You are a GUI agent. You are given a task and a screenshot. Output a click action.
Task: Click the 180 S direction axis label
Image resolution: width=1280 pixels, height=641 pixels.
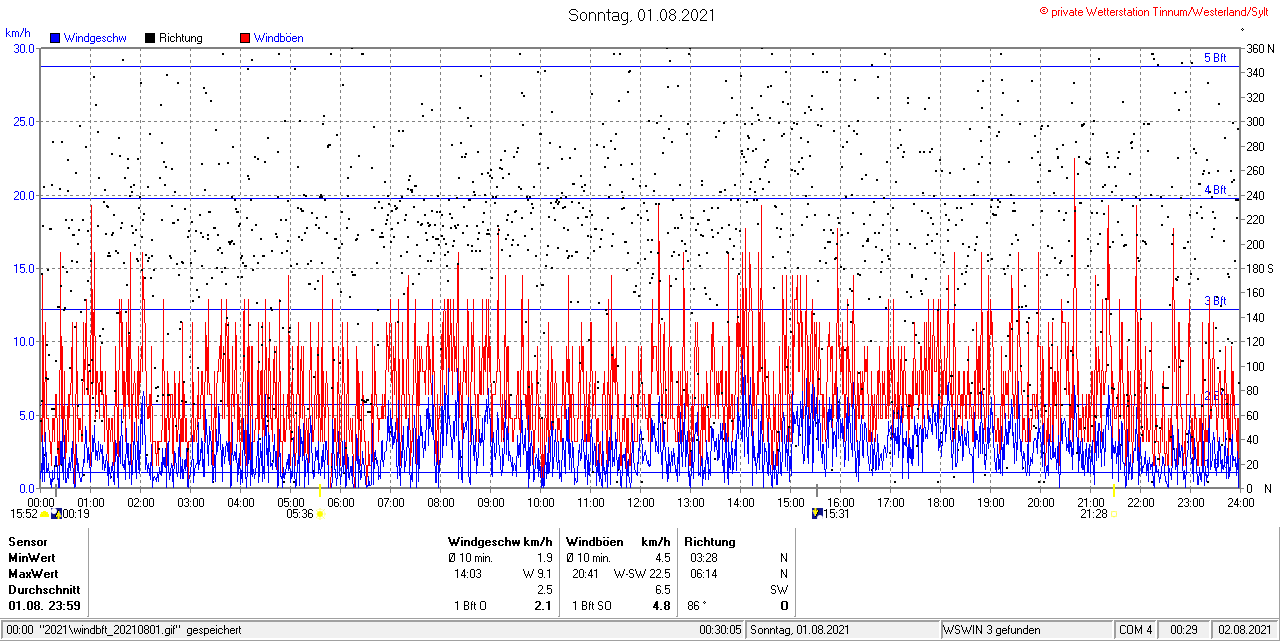(1259, 268)
